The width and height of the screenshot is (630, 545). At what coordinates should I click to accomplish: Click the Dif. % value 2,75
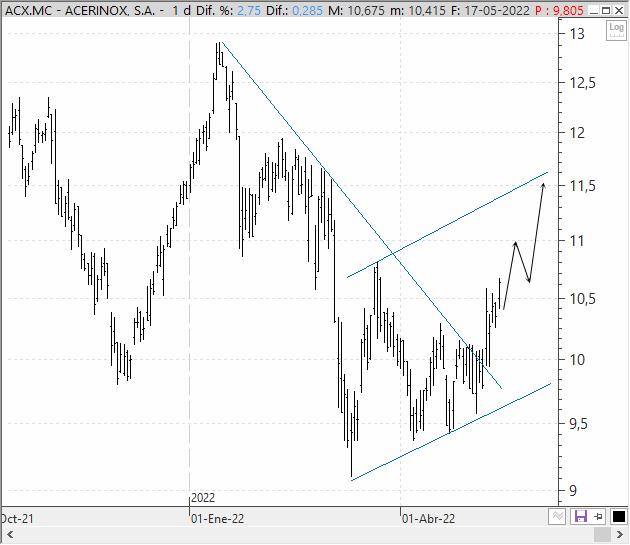coord(249,10)
